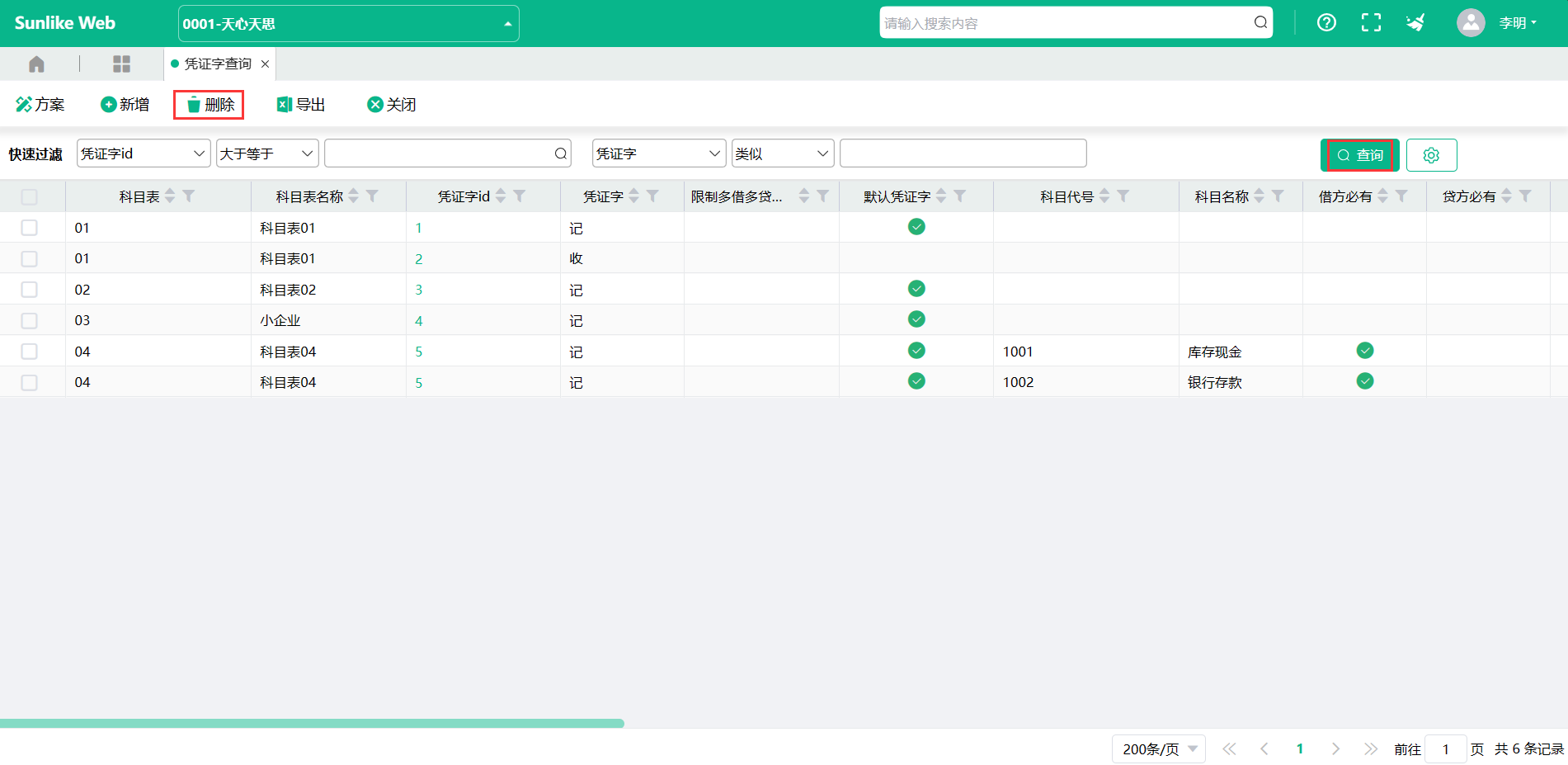1568x765 pixels.
Task: Click the clear cache broom icon
Action: [x=1415, y=22]
